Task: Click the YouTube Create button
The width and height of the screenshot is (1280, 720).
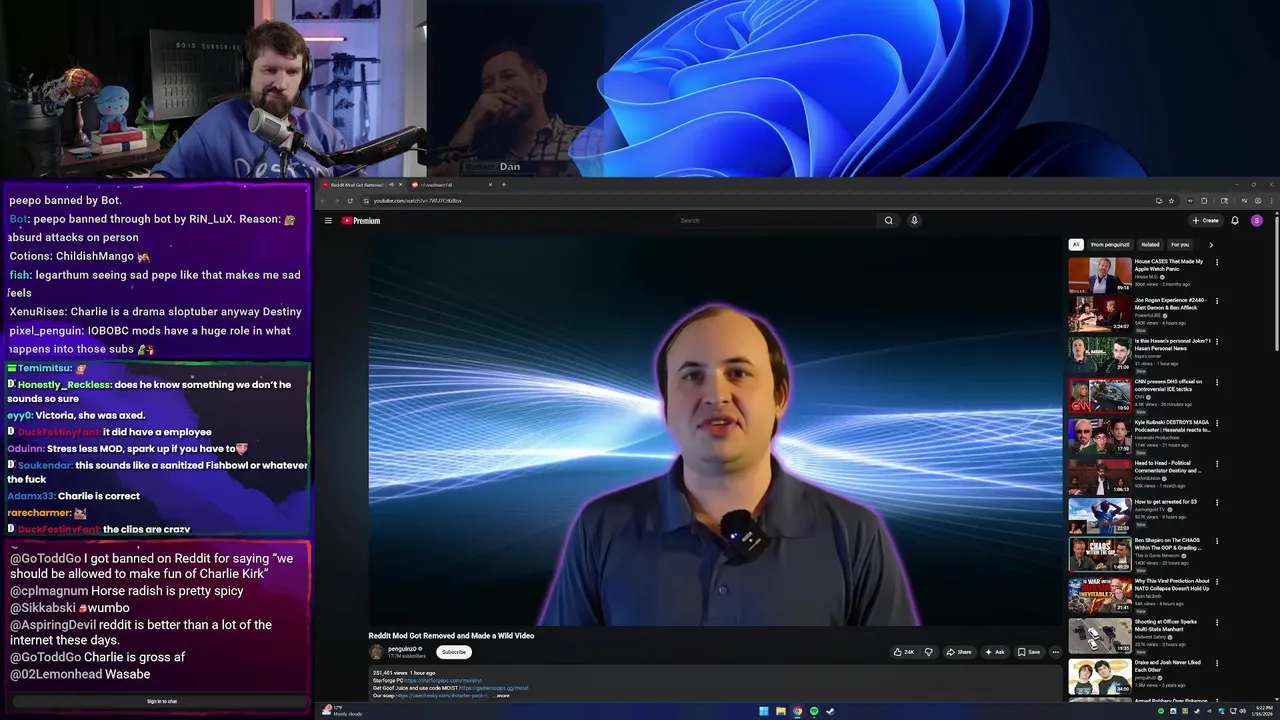Action: pyautogui.click(x=1206, y=221)
